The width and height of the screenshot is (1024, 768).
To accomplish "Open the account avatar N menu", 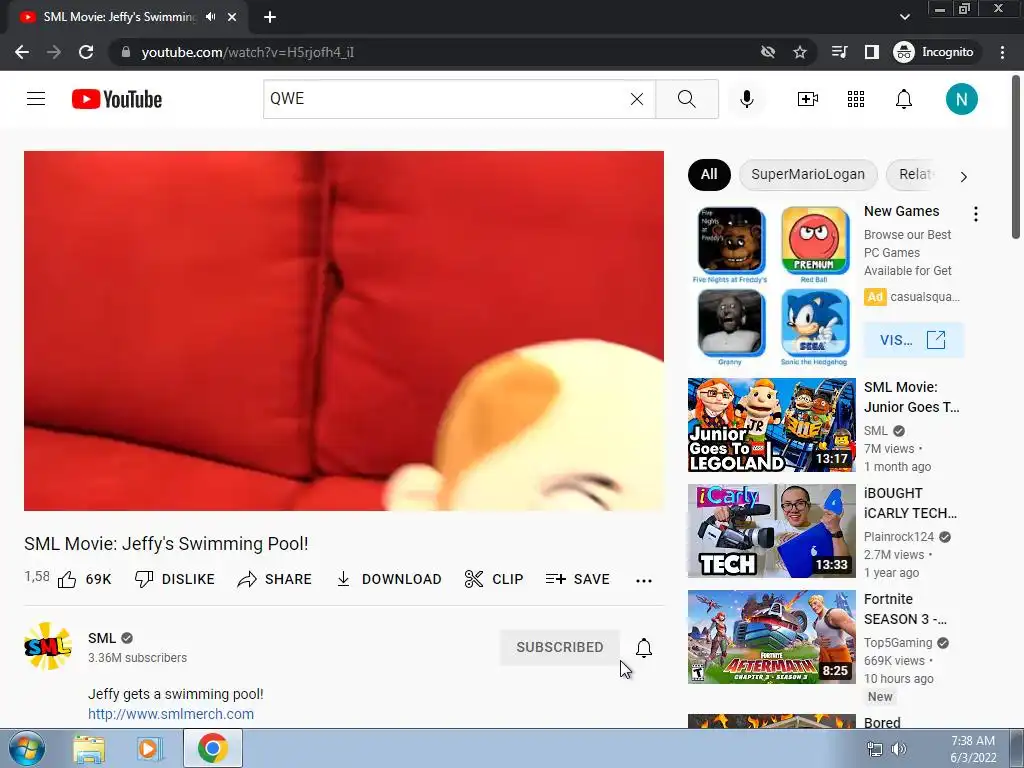I will pyautogui.click(x=961, y=99).
